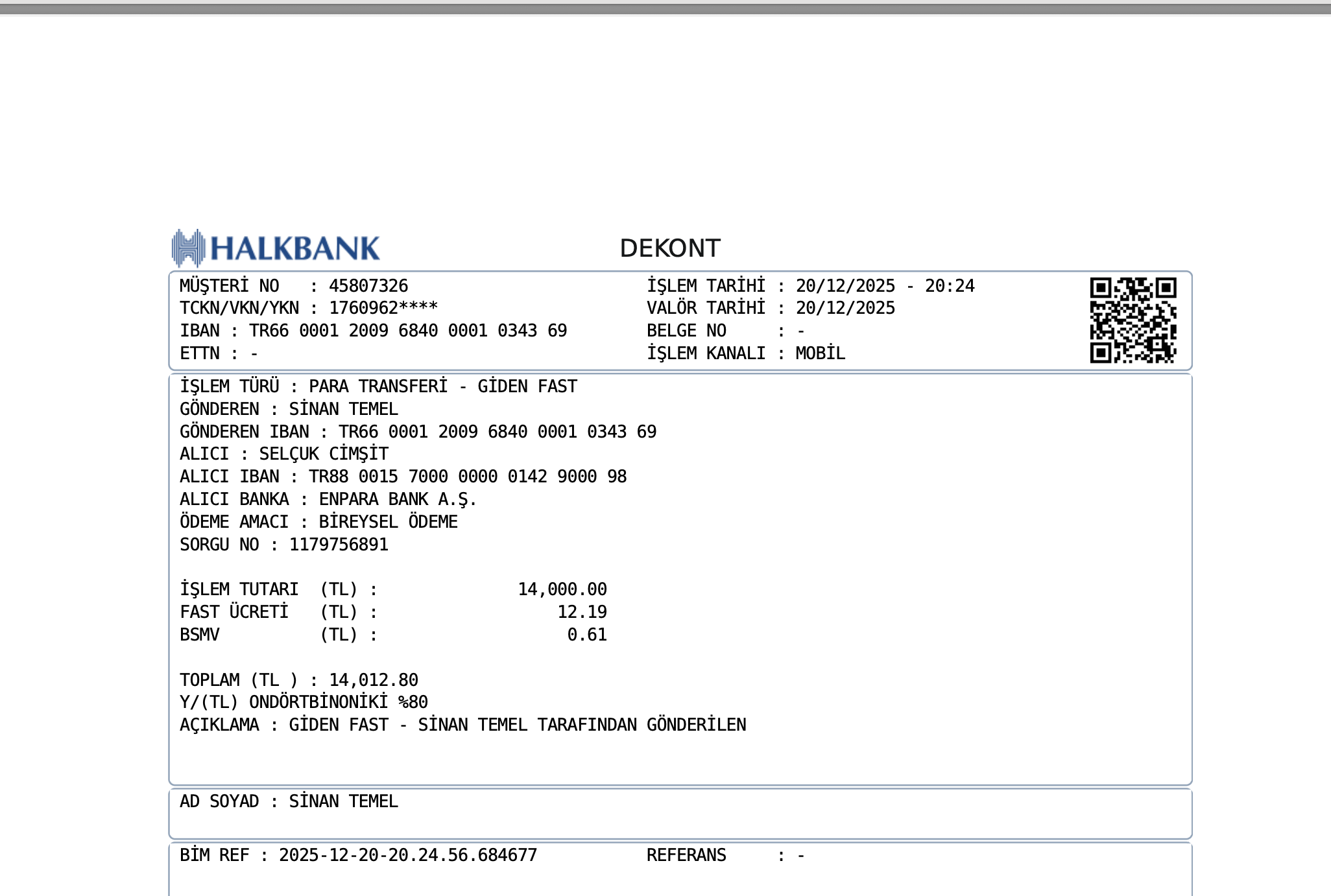This screenshot has width=1331, height=896.
Task: Click the AD SOYAD : SİNAN TEMEL line
Action: click(x=289, y=801)
